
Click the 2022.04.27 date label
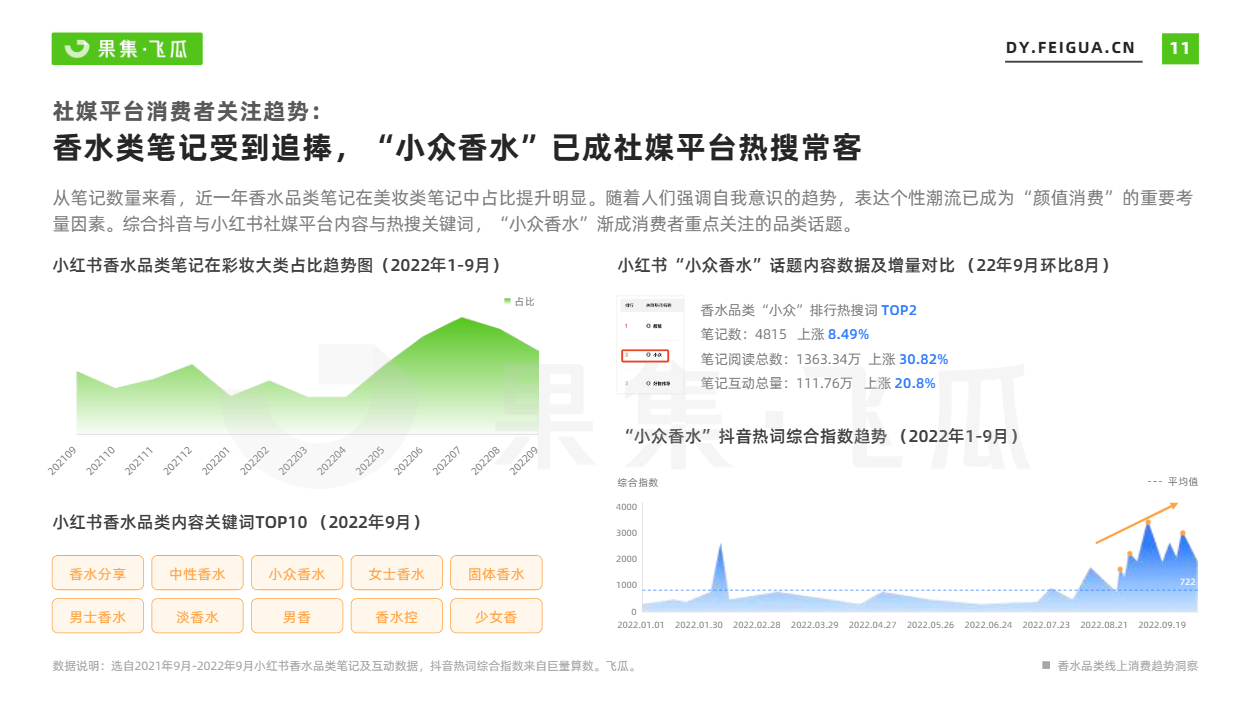click(873, 624)
